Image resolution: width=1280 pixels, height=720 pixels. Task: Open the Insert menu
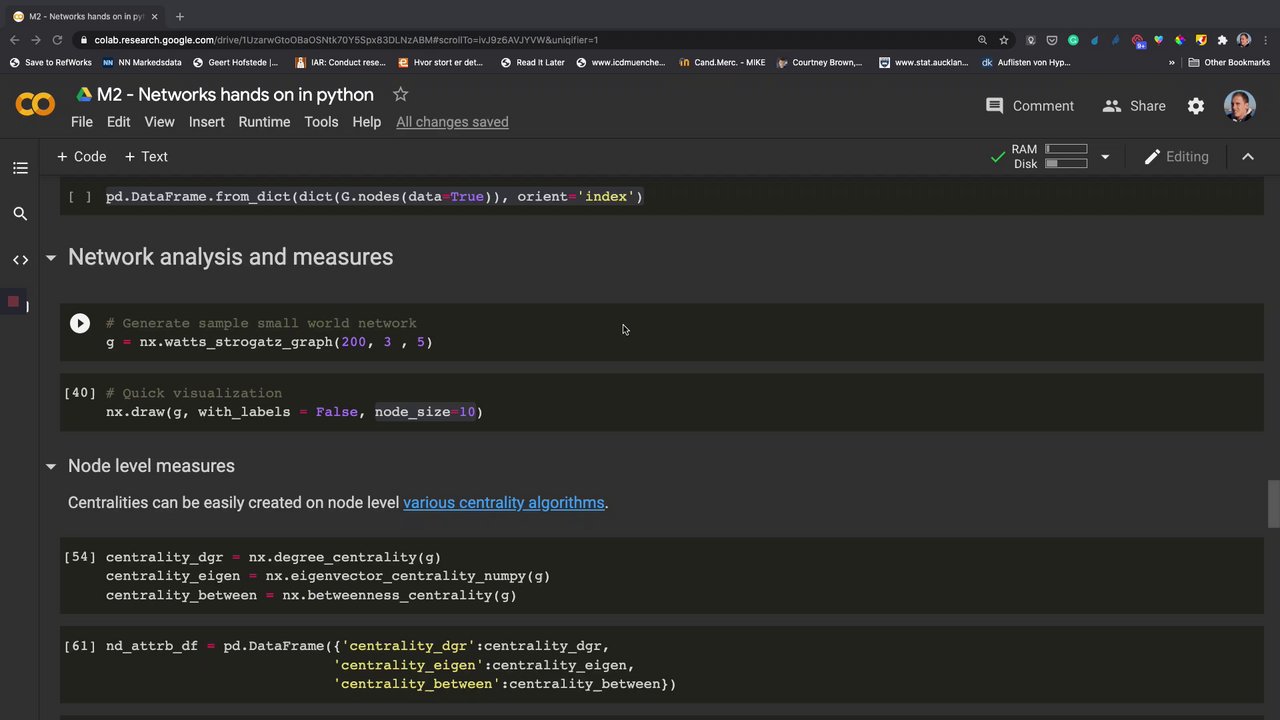click(206, 122)
